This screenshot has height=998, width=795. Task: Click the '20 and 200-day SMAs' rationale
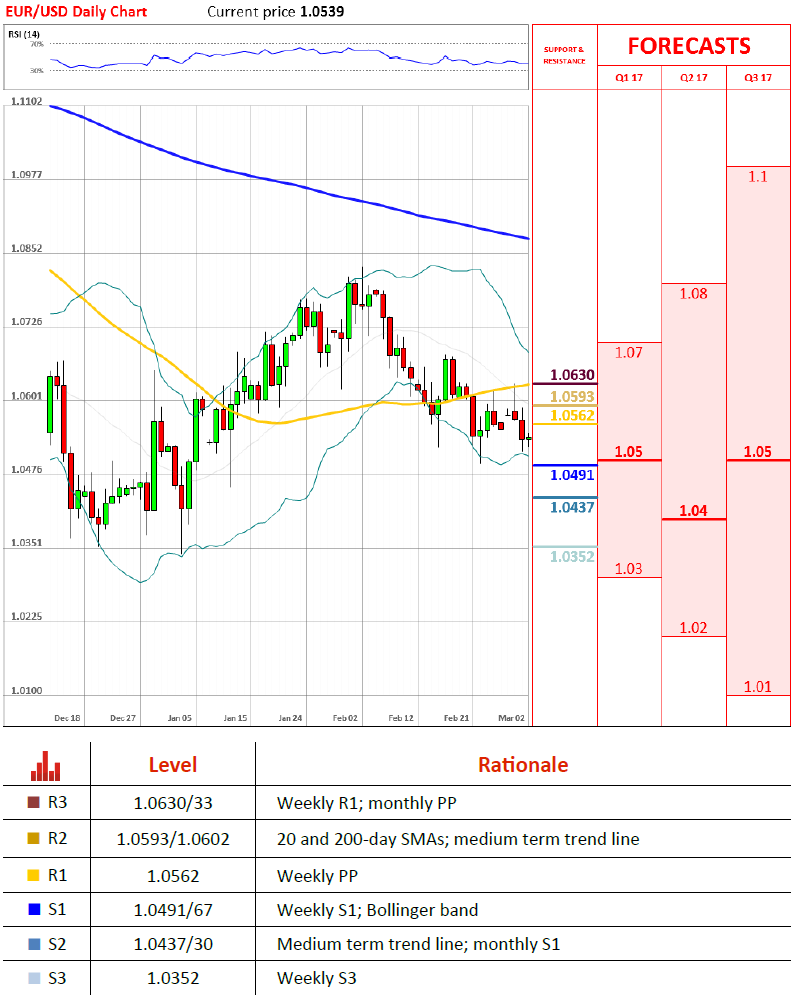(458, 839)
